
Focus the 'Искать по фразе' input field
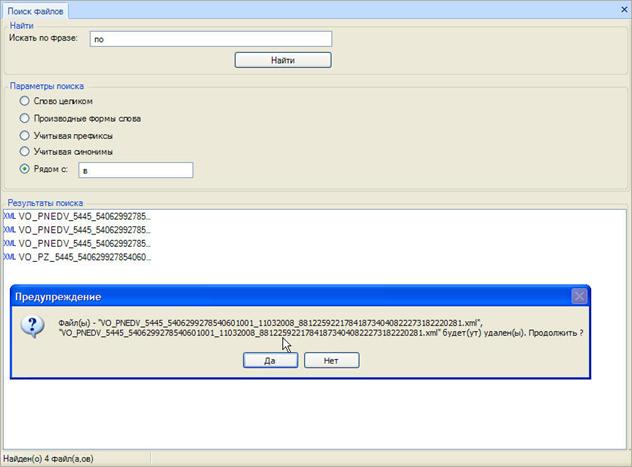pyautogui.click(x=211, y=39)
